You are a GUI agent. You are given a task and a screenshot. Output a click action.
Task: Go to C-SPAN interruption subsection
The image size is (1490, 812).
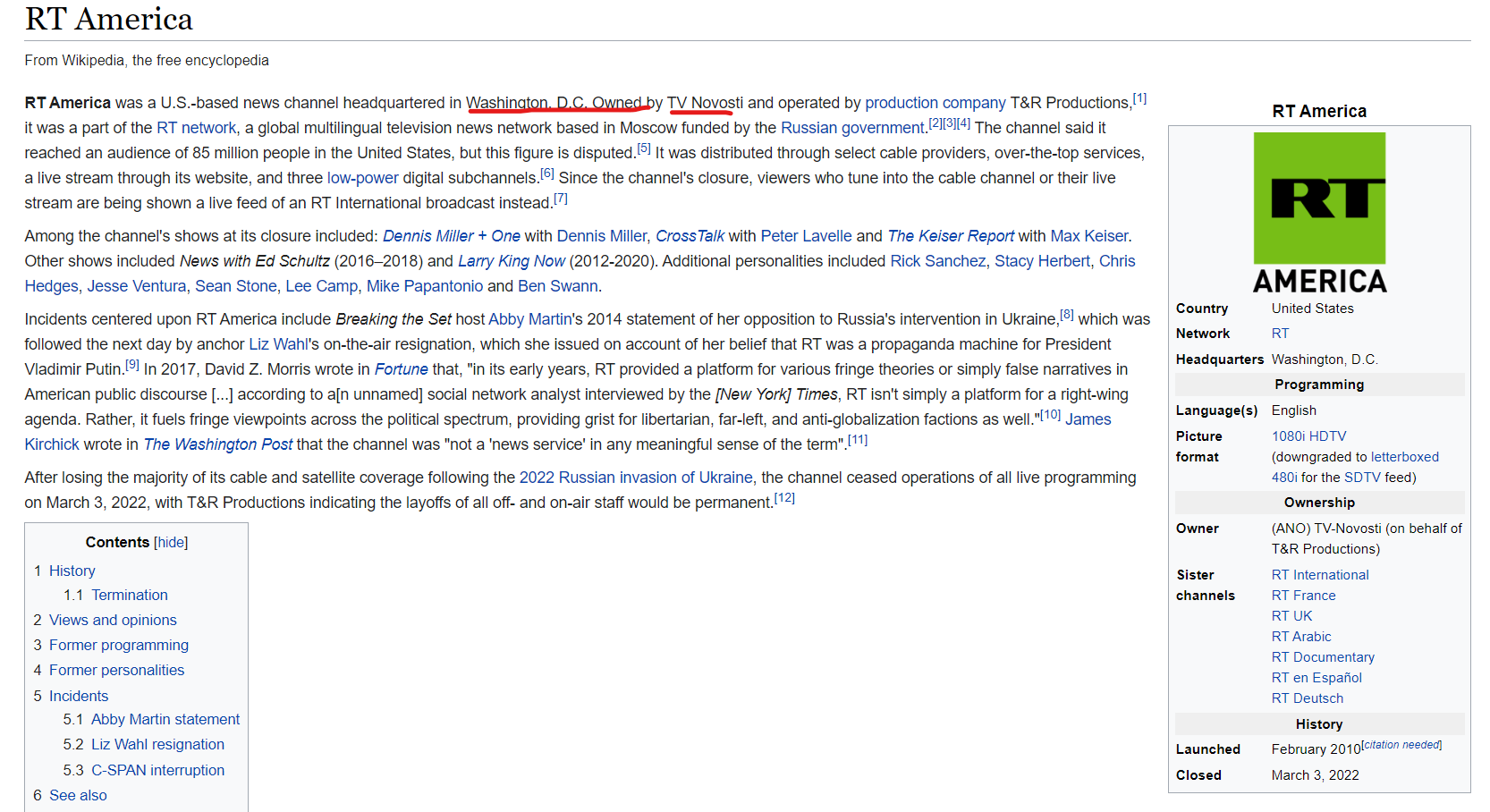coord(157,770)
